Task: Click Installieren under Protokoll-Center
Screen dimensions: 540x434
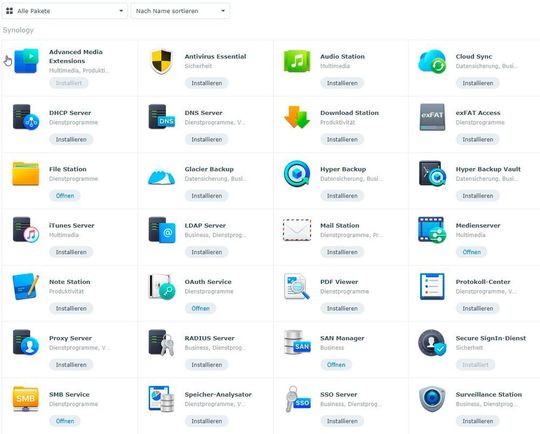Action: [478, 308]
